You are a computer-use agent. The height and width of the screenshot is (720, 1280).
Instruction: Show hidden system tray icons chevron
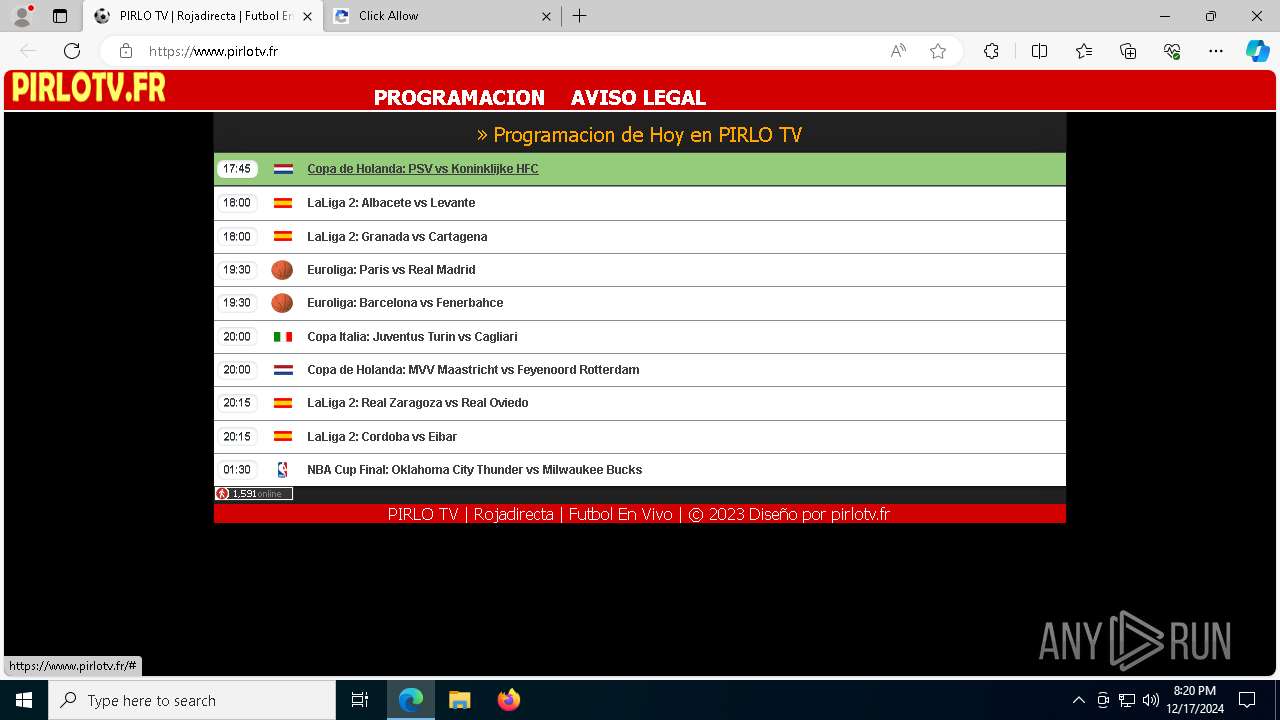click(1078, 700)
